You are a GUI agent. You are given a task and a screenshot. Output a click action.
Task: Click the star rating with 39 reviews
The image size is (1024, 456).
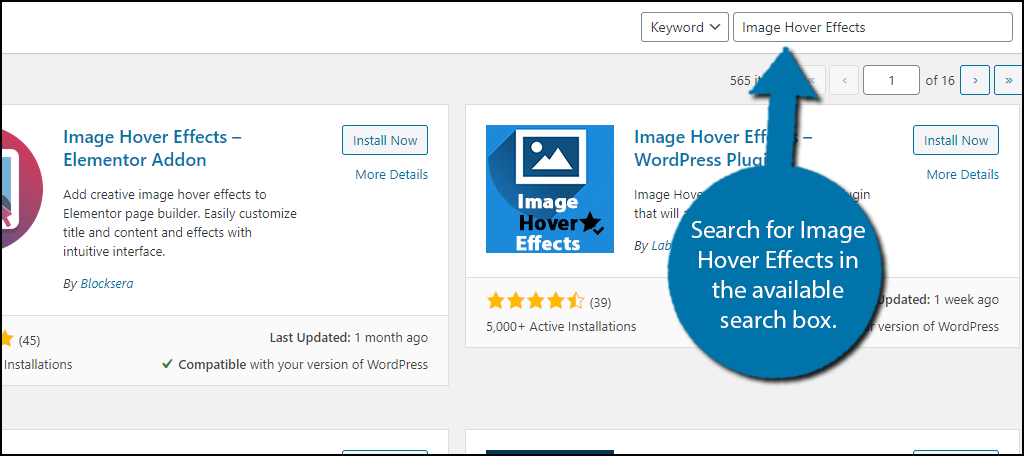click(536, 302)
